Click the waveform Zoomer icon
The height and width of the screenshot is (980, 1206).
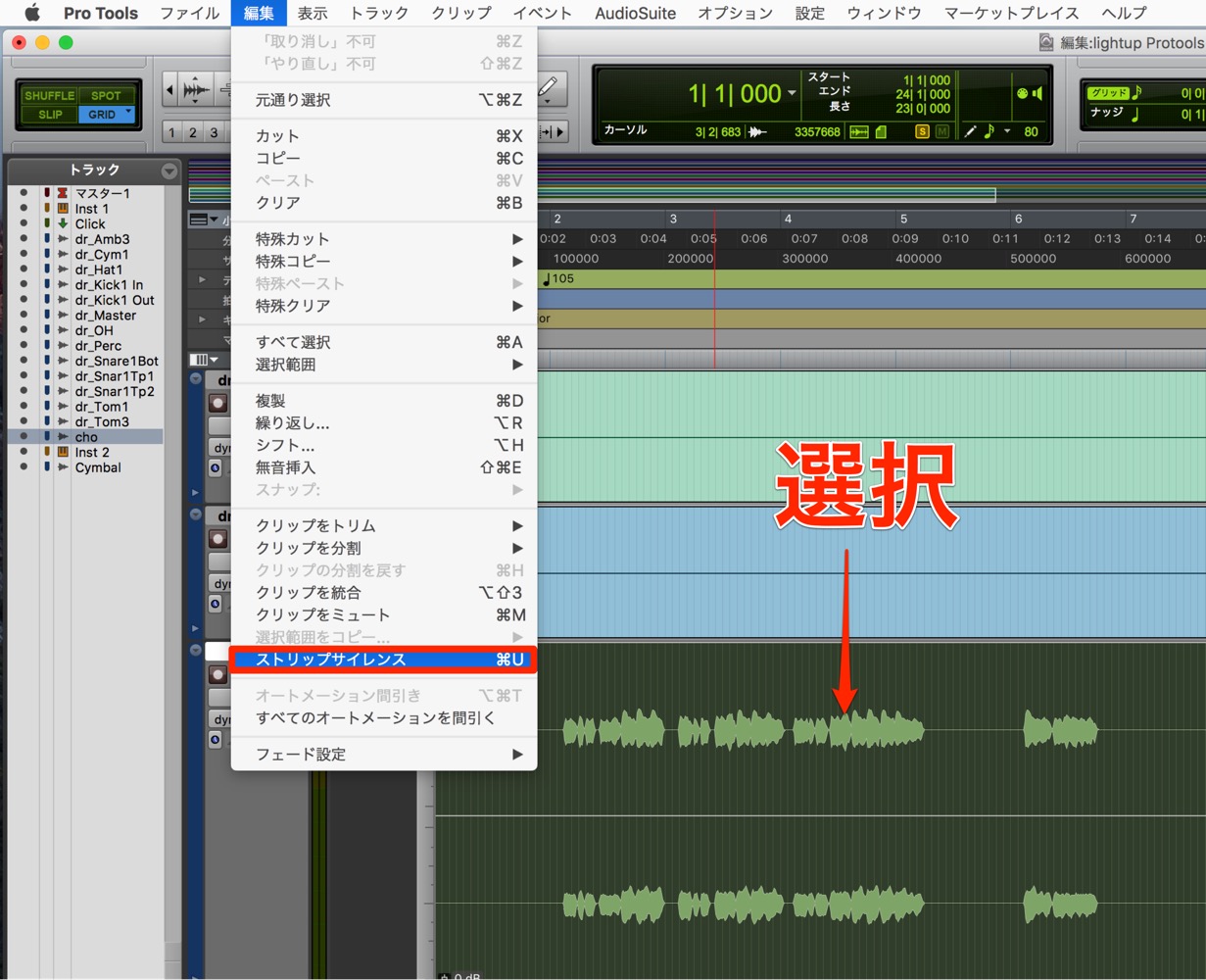[197, 90]
